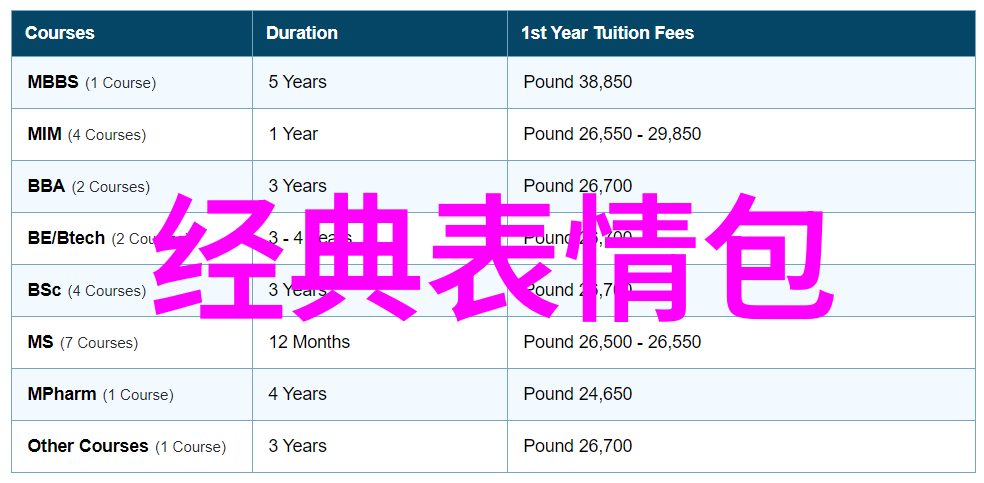Viewport: 984px width, 483px height.
Task: Click the 1st Year Tuition Fees header
Action: tap(607, 33)
